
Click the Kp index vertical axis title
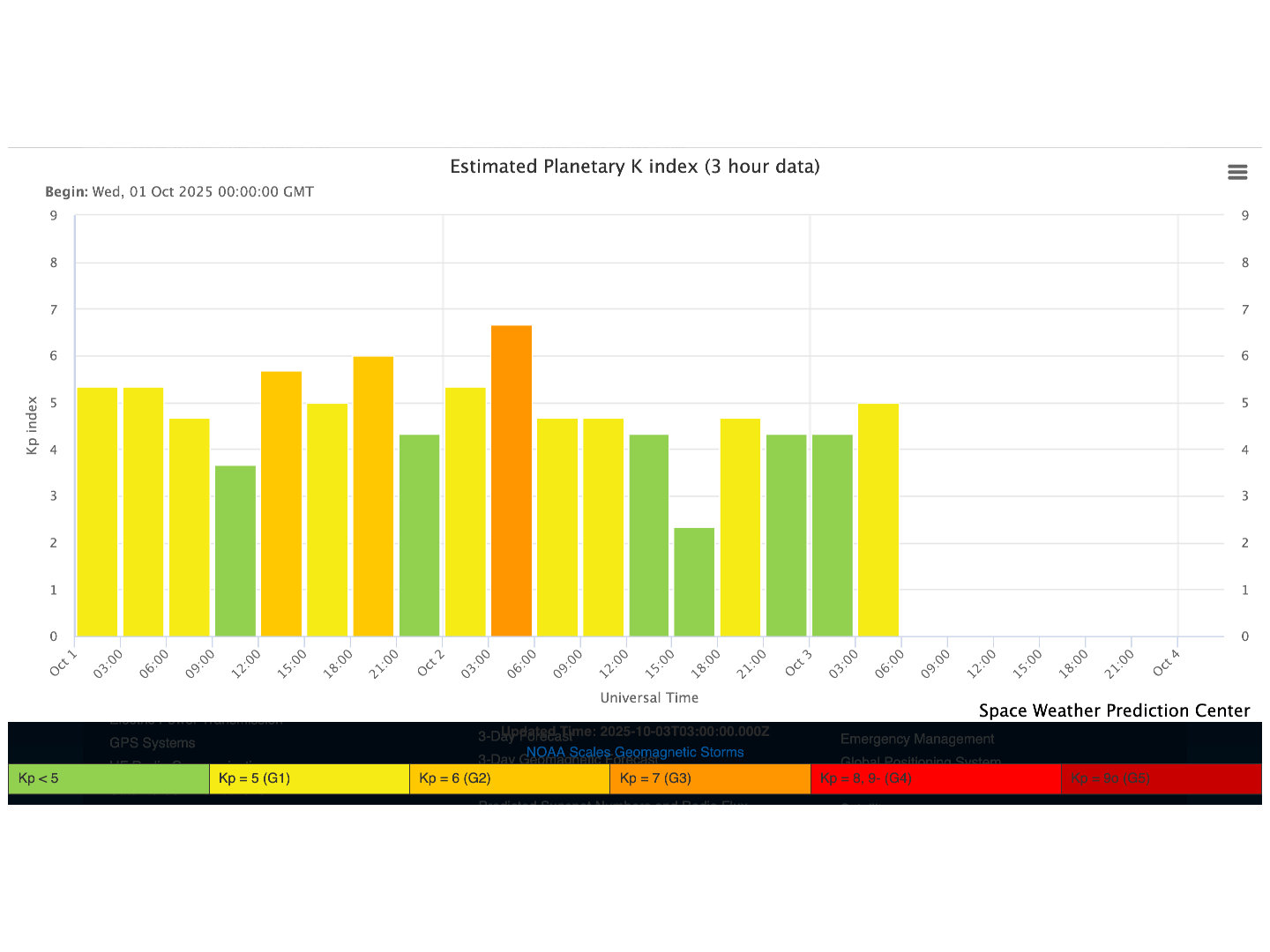point(33,425)
